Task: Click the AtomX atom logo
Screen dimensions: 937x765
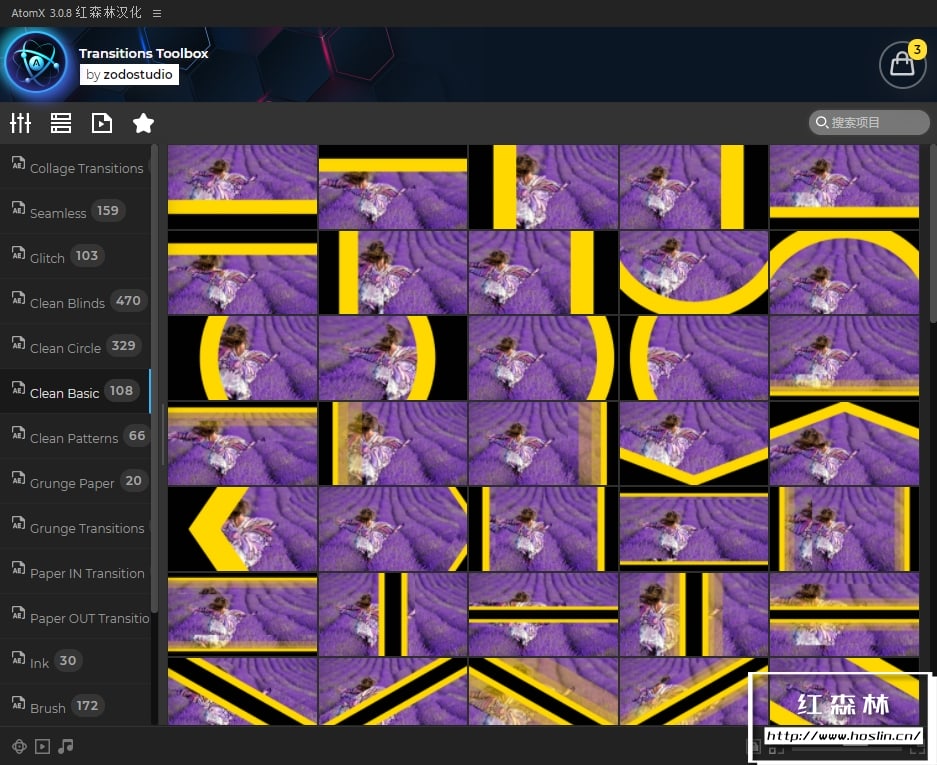Action: point(36,63)
